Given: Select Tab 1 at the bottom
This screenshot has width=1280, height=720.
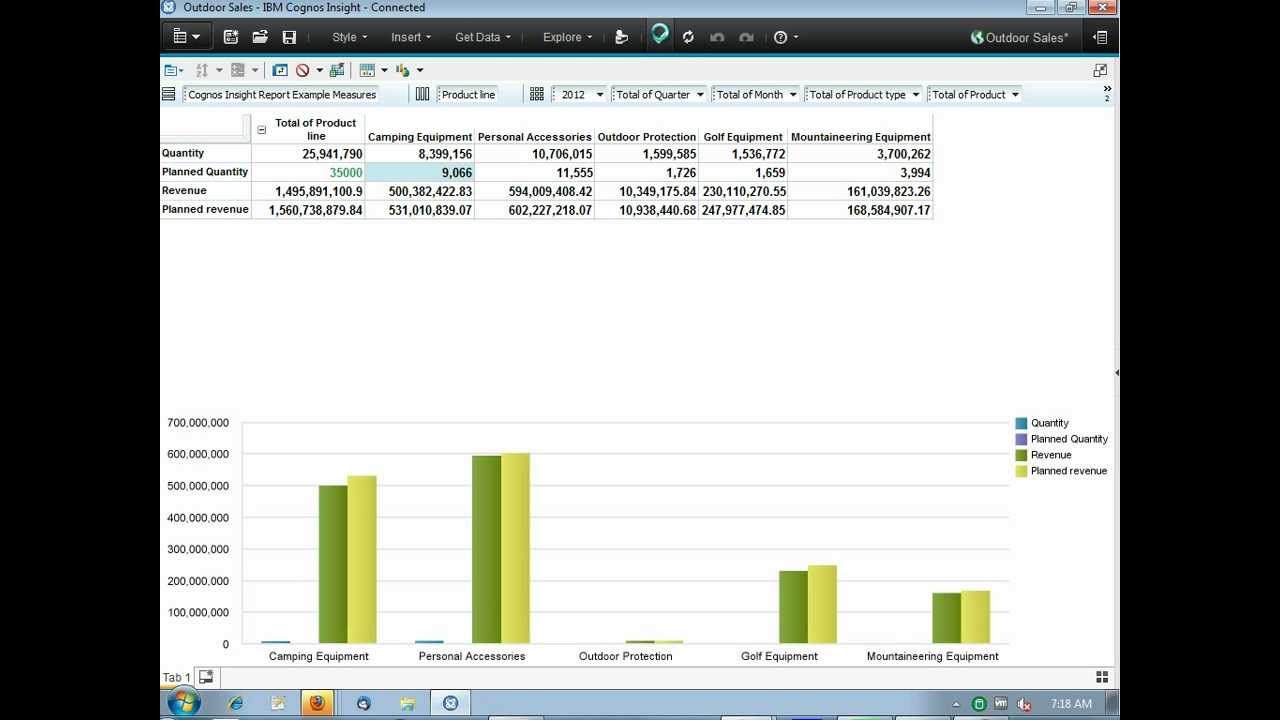Looking at the screenshot, I should tap(176, 677).
